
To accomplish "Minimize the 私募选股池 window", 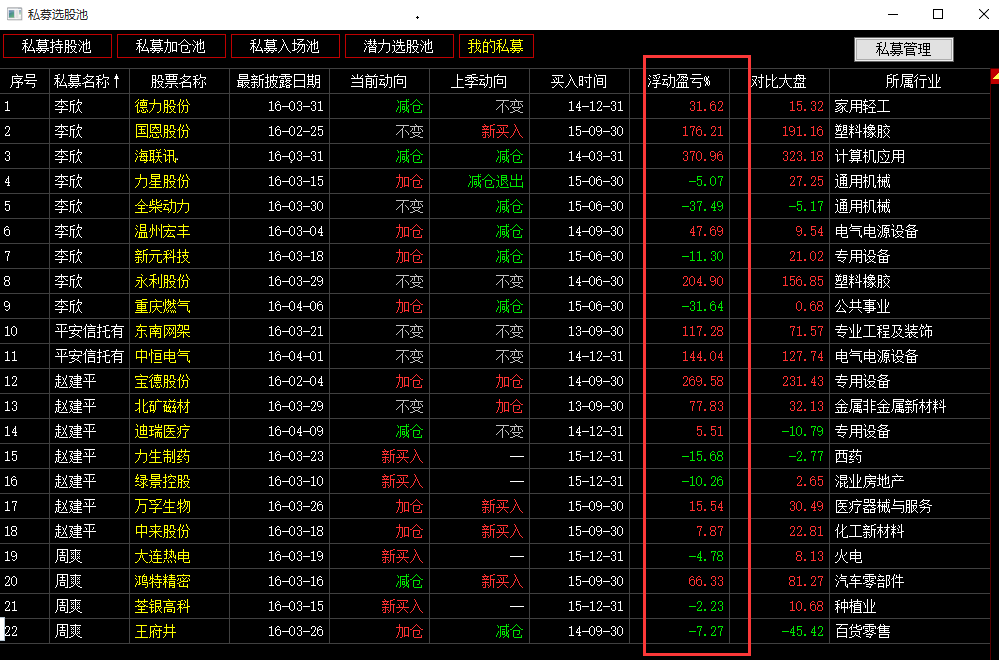I will click(x=892, y=14).
